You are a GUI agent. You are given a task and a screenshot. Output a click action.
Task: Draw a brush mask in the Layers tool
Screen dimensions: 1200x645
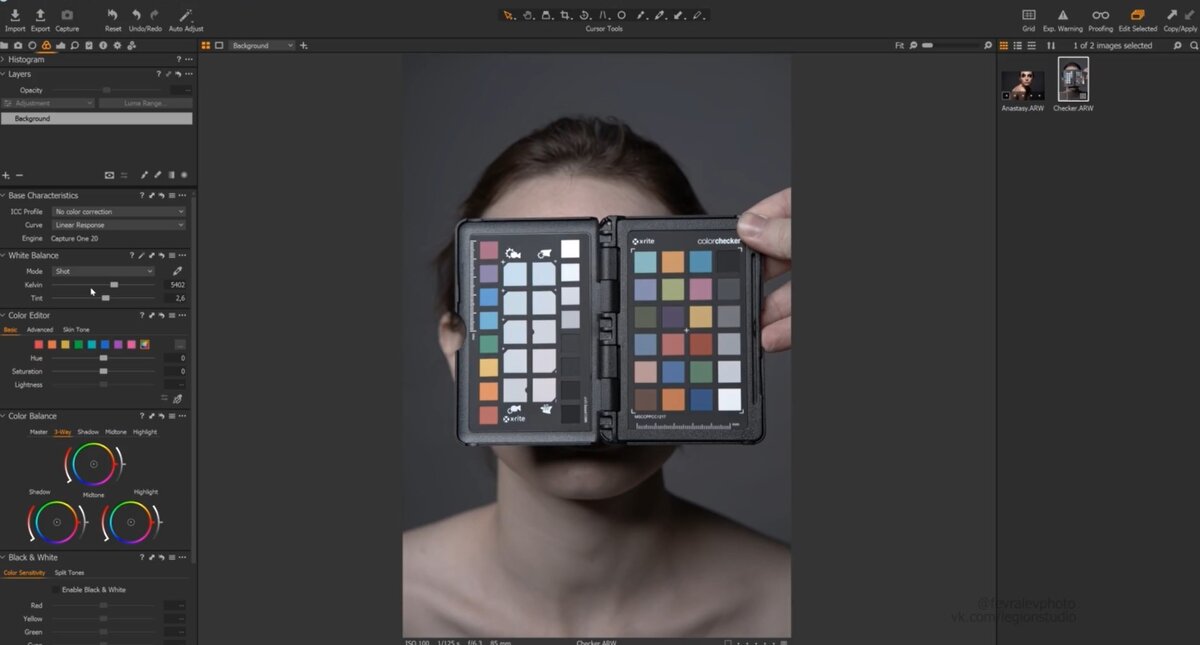[x=145, y=175]
